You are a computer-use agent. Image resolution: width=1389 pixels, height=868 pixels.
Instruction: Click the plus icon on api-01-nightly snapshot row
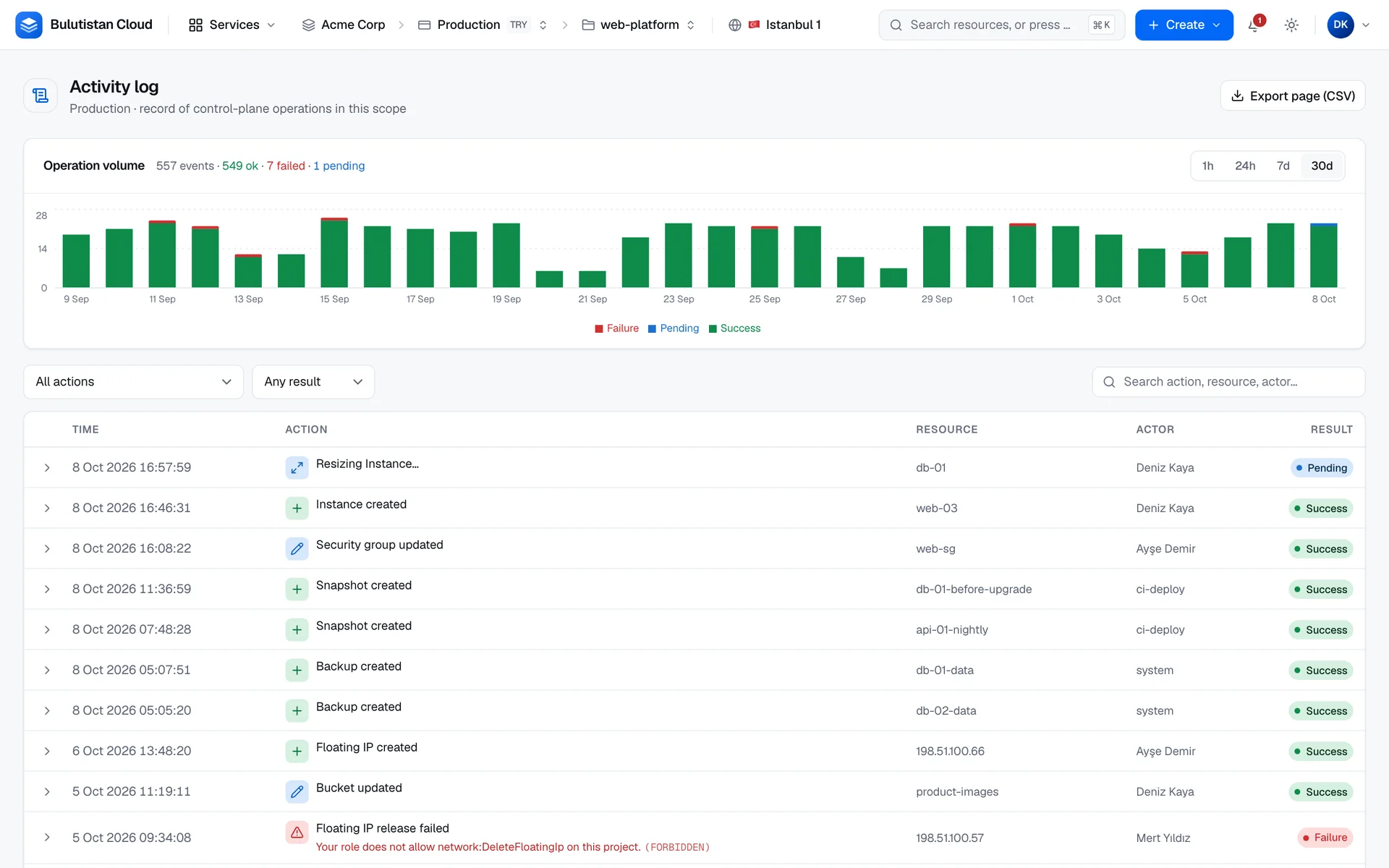click(297, 630)
